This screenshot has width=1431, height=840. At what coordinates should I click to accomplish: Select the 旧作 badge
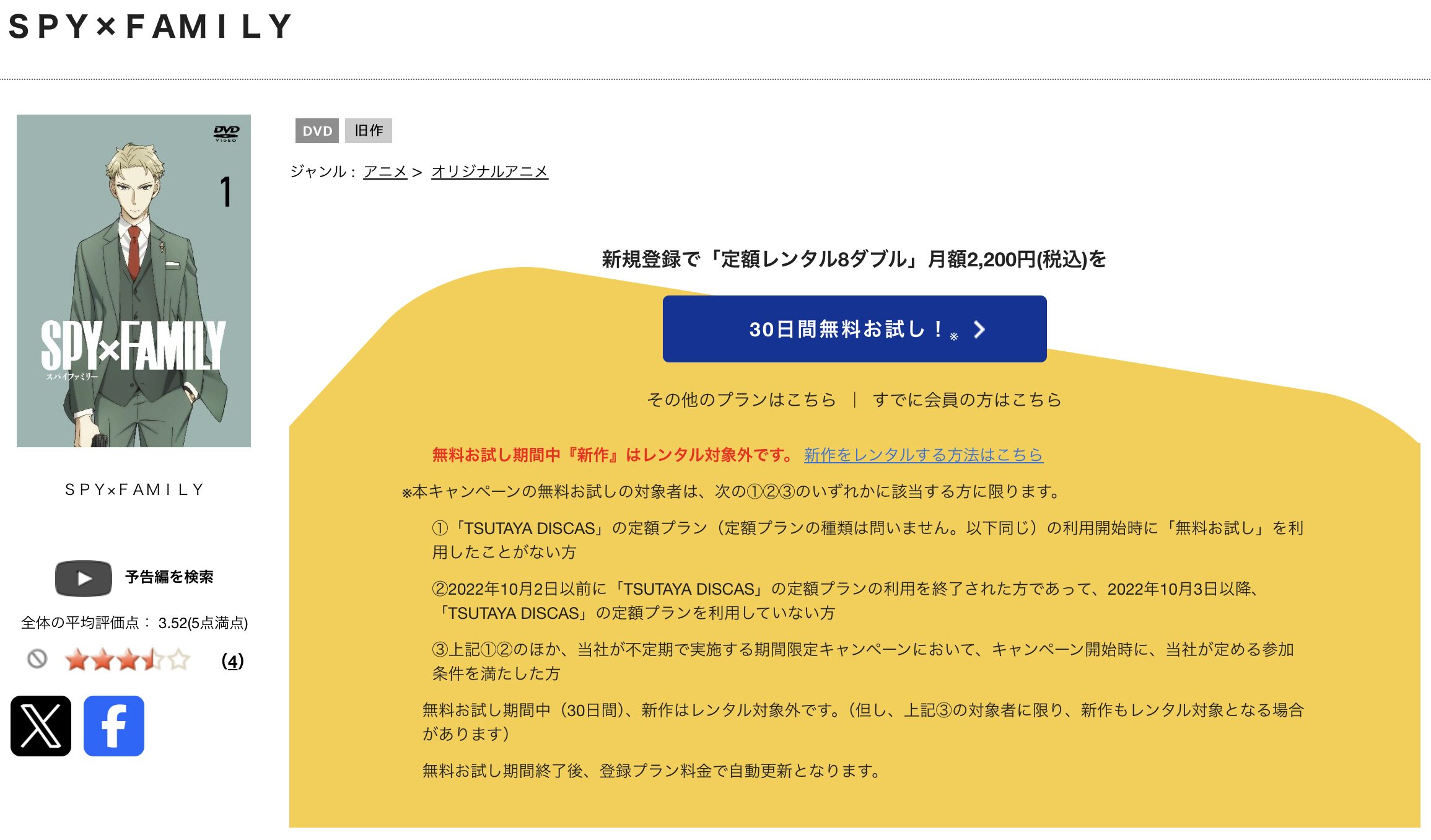[369, 131]
